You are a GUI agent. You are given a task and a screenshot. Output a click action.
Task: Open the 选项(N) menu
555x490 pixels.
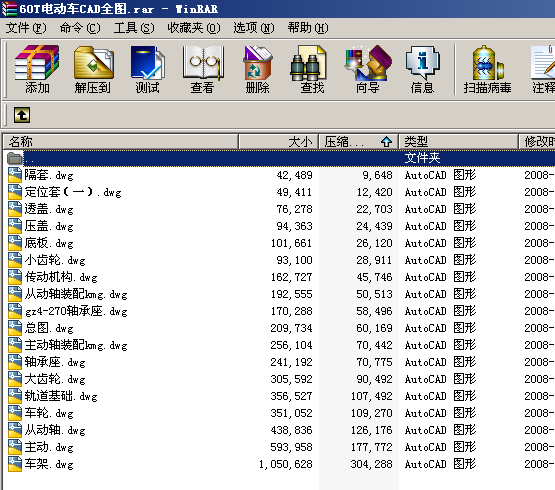253,28
